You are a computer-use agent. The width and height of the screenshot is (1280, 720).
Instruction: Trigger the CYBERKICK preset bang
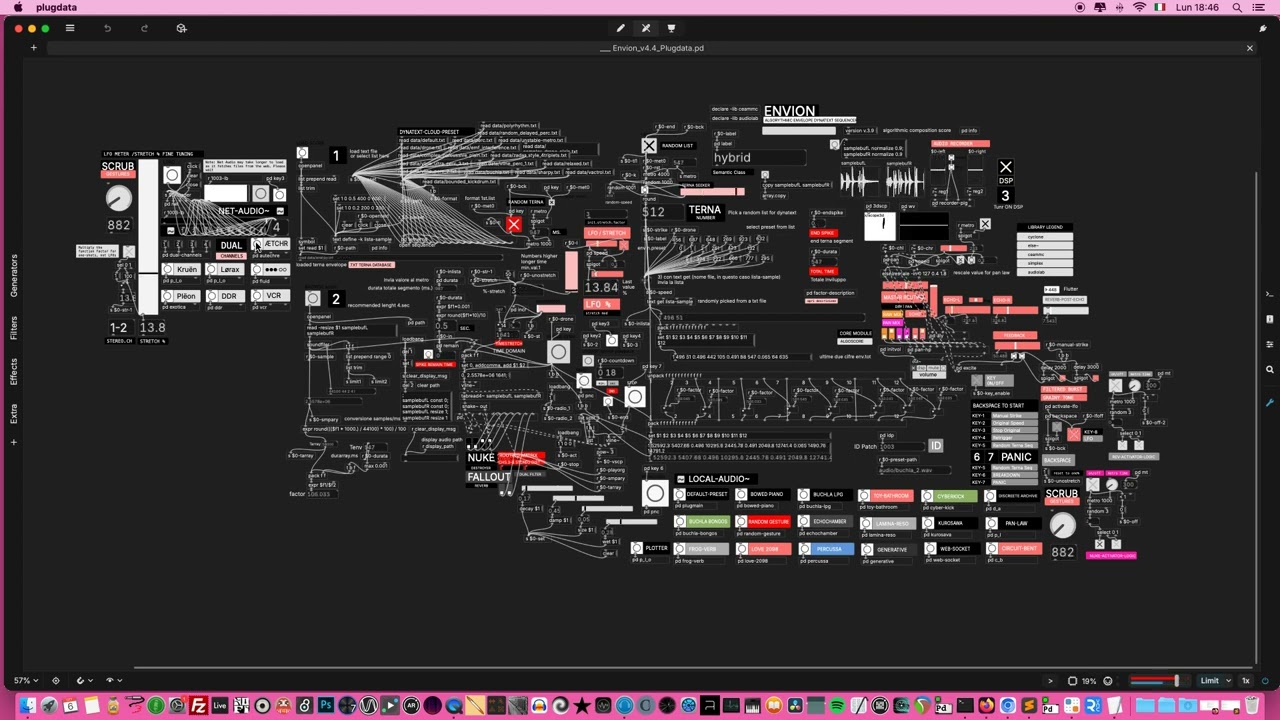[x=927, y=496]
